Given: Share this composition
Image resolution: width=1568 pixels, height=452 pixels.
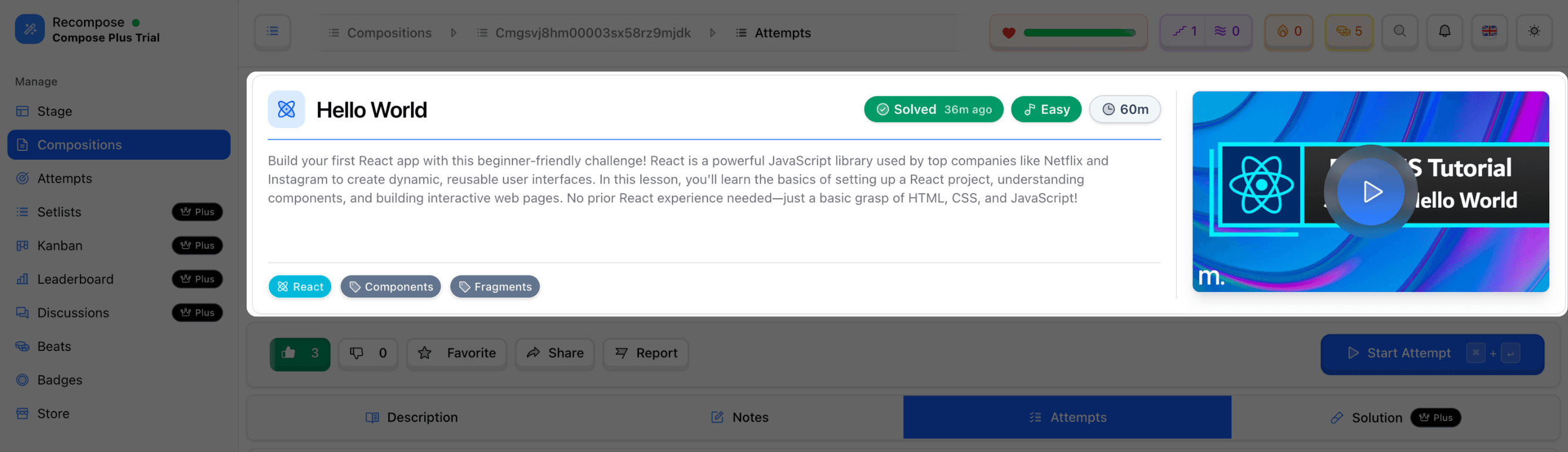Looking at the screenshot, I should pyautogui.click(x=554, y=353).
